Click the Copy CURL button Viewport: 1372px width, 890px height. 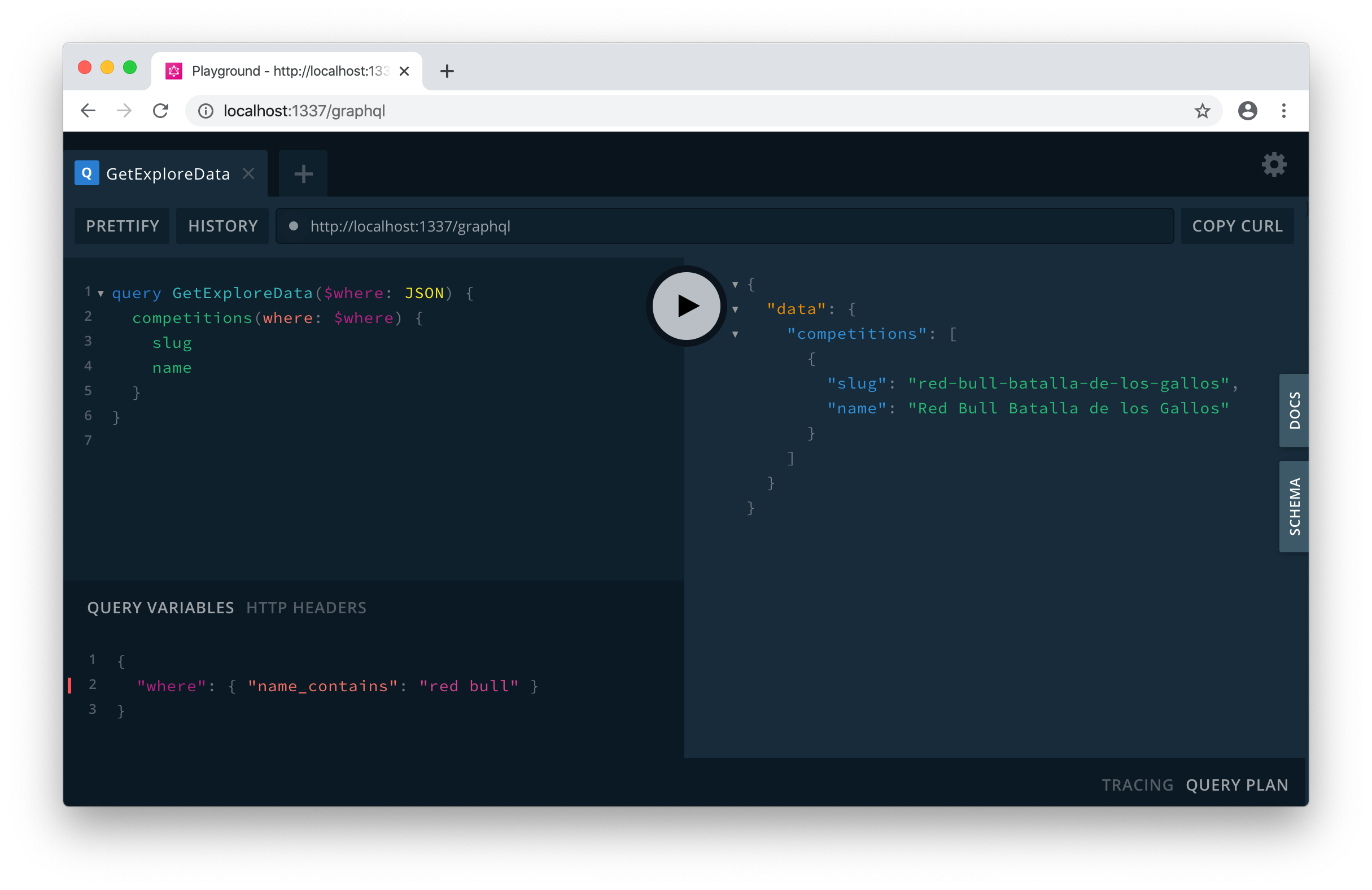point(1237,226)
